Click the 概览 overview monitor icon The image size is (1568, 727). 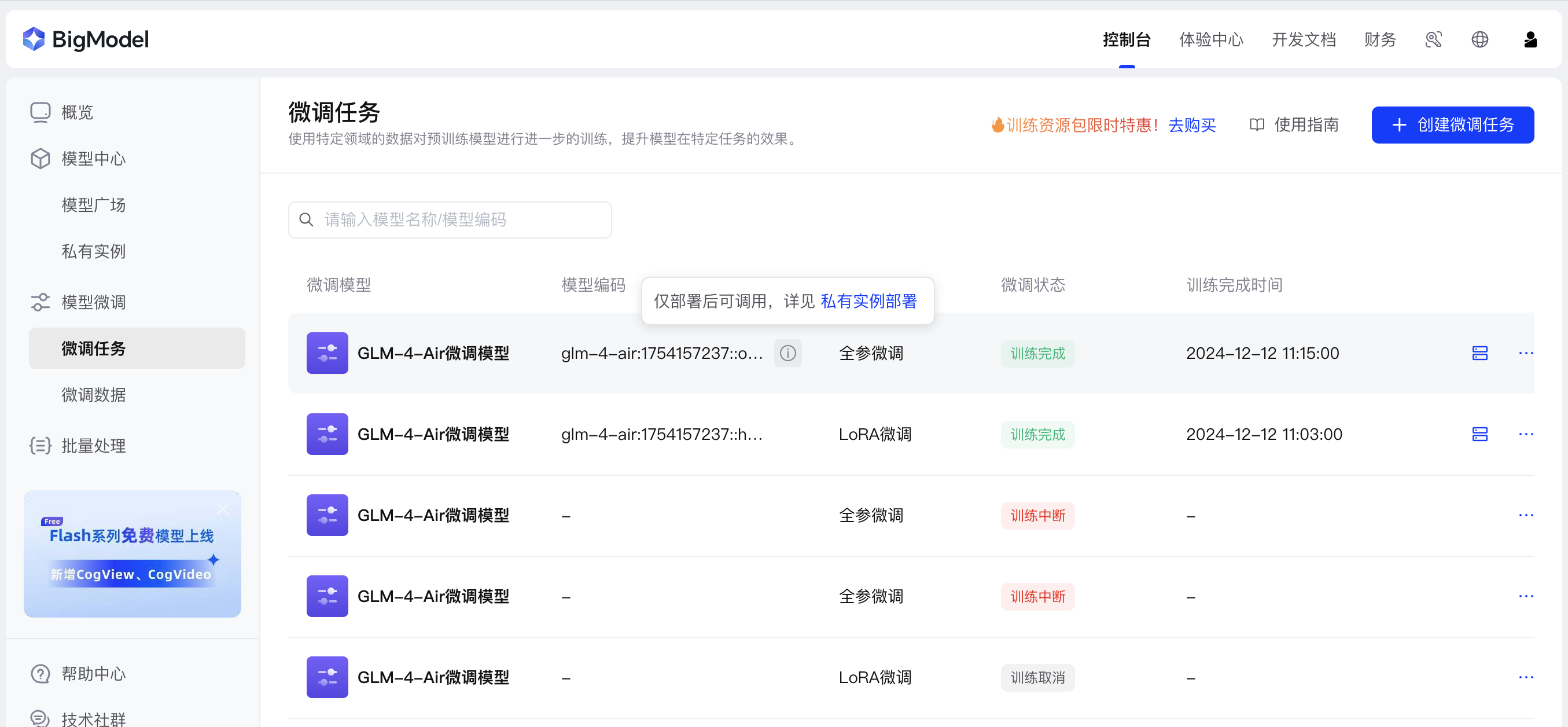[40, 113]
